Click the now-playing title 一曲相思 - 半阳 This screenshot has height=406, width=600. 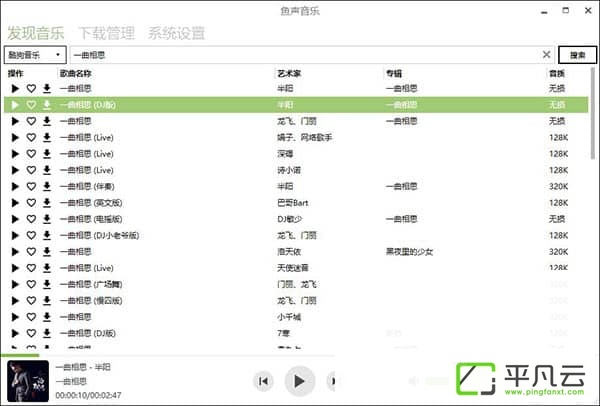click(x=83, y=367)
